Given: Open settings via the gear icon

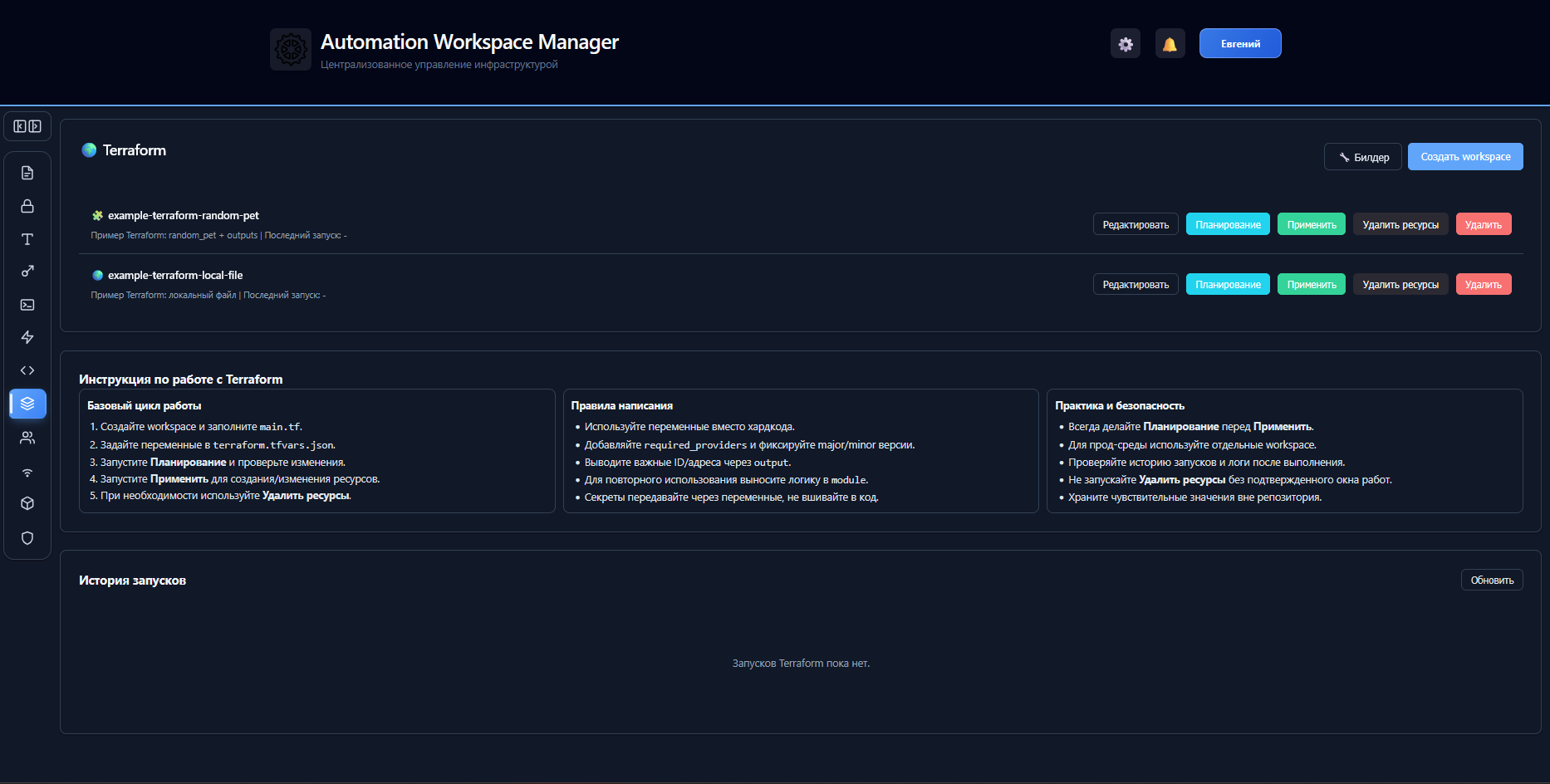Looking at the screenshot, I should click(x=1126, y=44).
